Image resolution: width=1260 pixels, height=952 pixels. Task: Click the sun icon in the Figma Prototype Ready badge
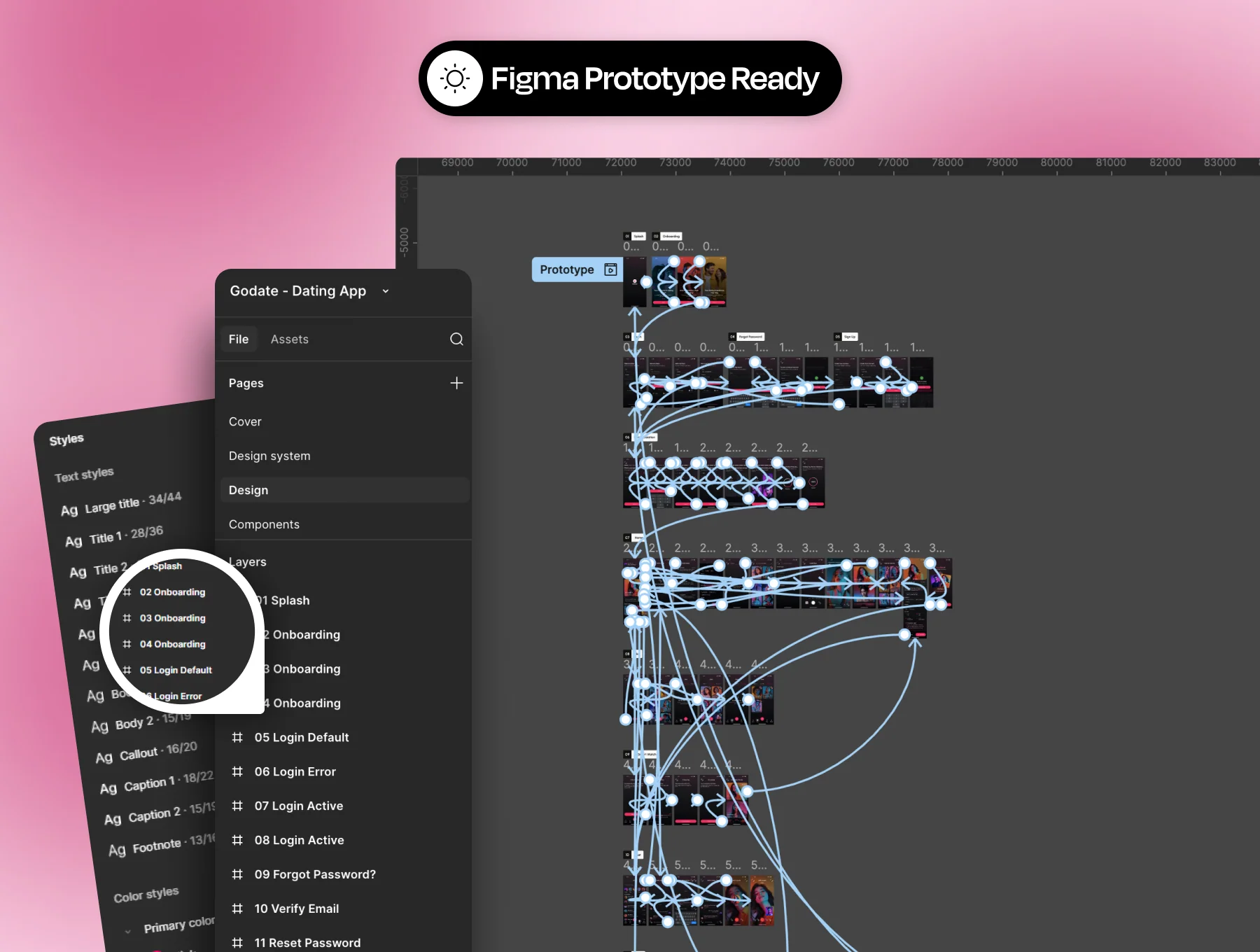click(455, 78)
